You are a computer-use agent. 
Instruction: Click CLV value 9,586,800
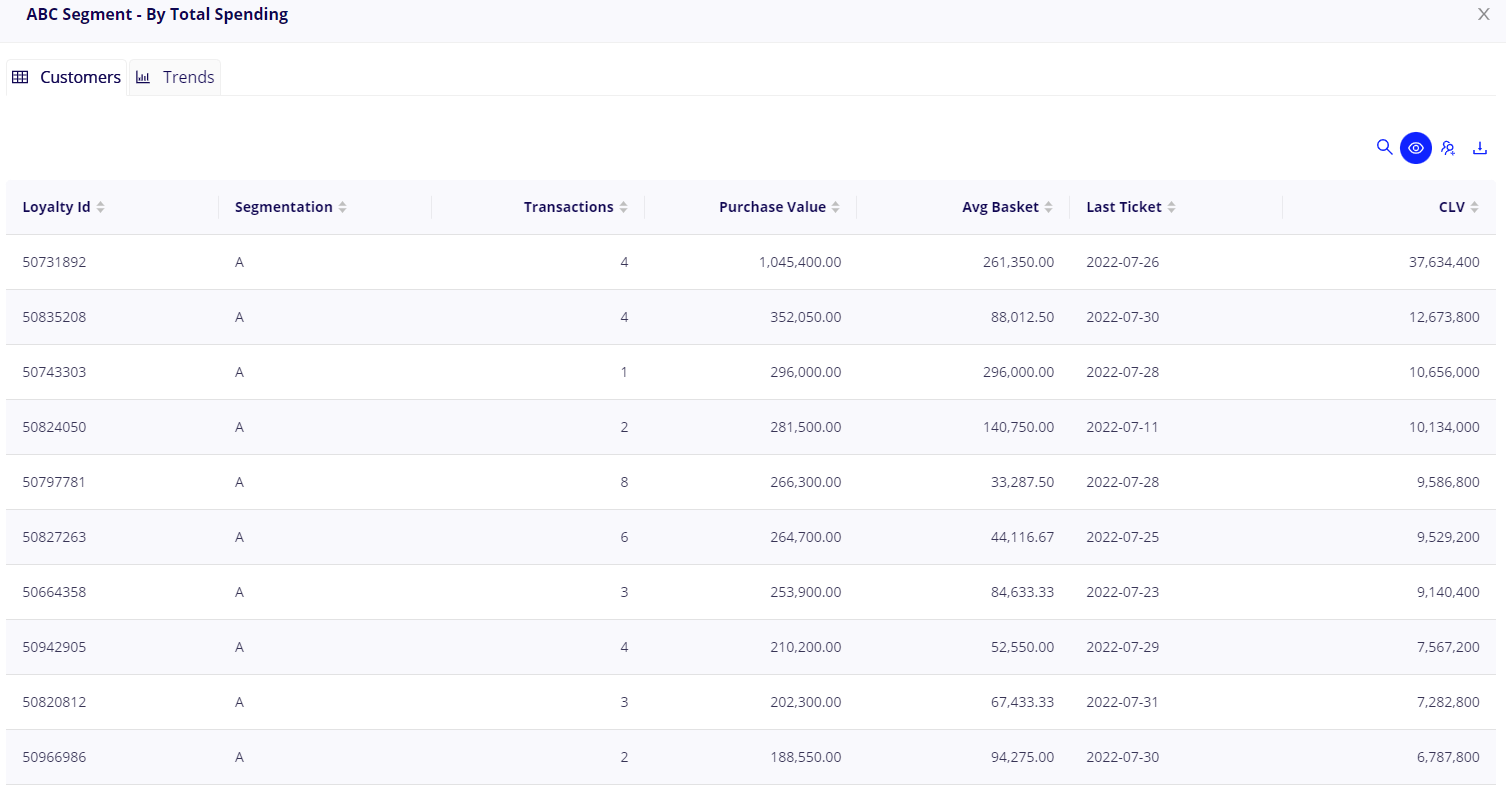(1448, 482)
